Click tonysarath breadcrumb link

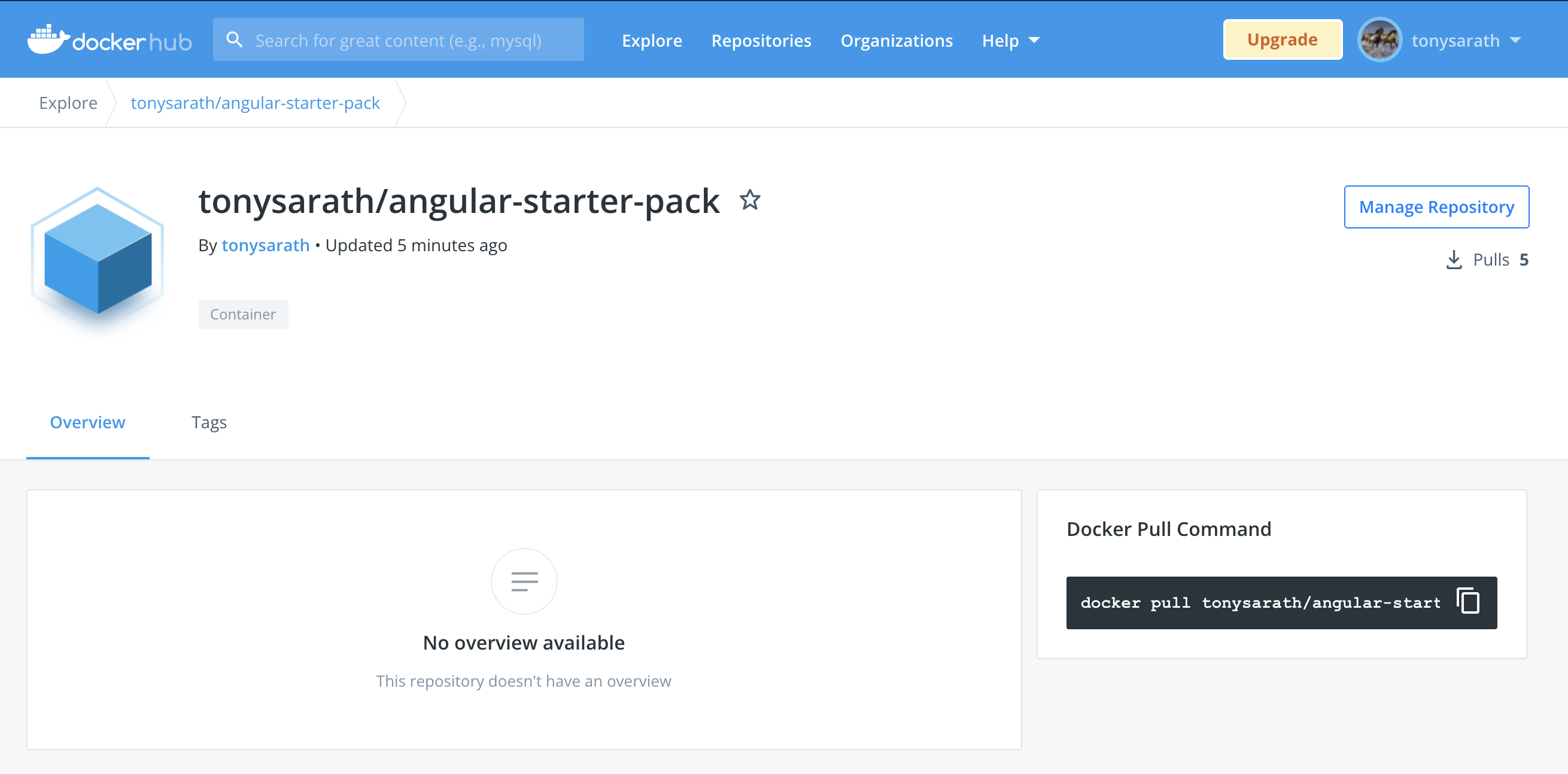tap(255, 102)
